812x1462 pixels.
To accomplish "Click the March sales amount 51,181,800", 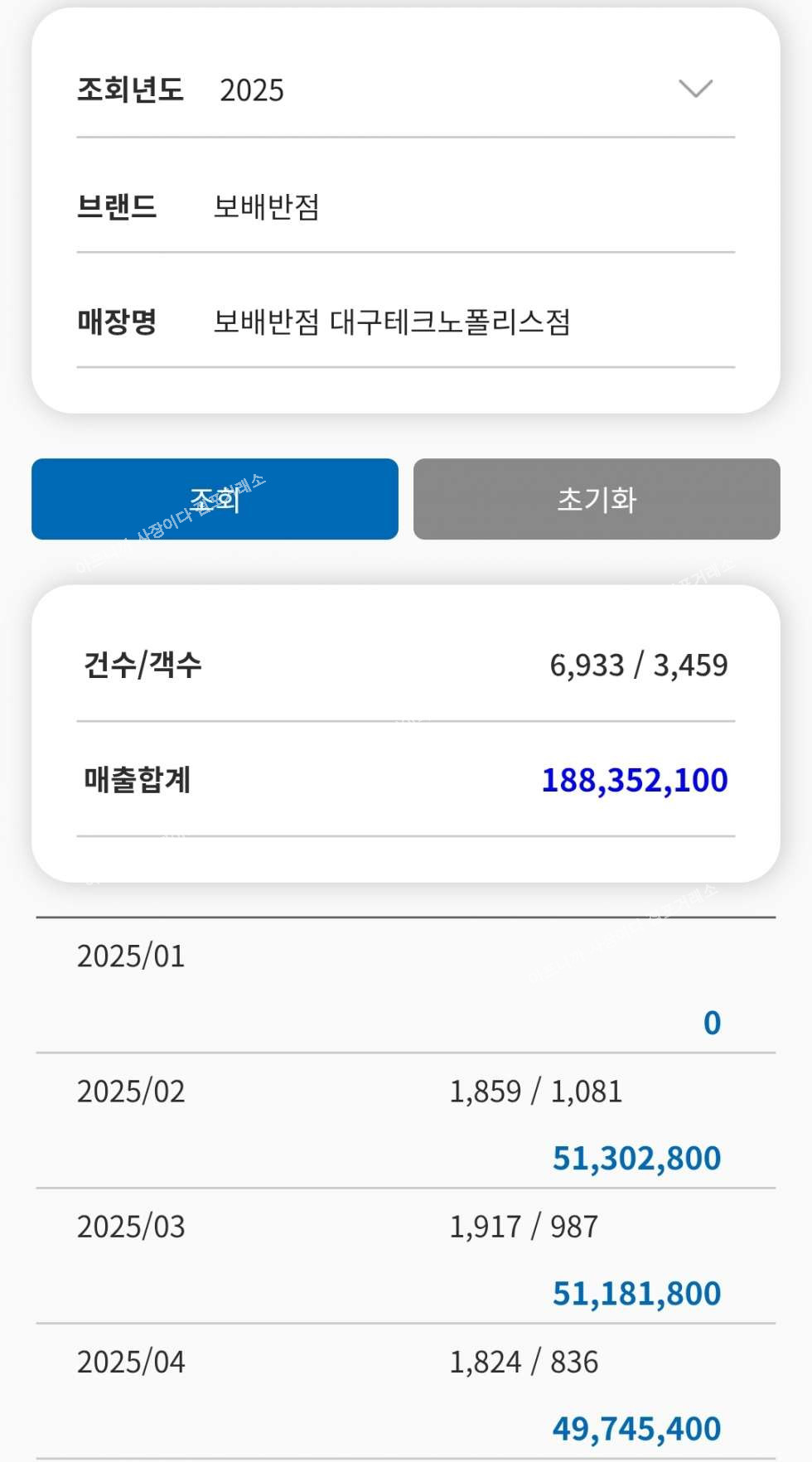I will (636, 1293).
